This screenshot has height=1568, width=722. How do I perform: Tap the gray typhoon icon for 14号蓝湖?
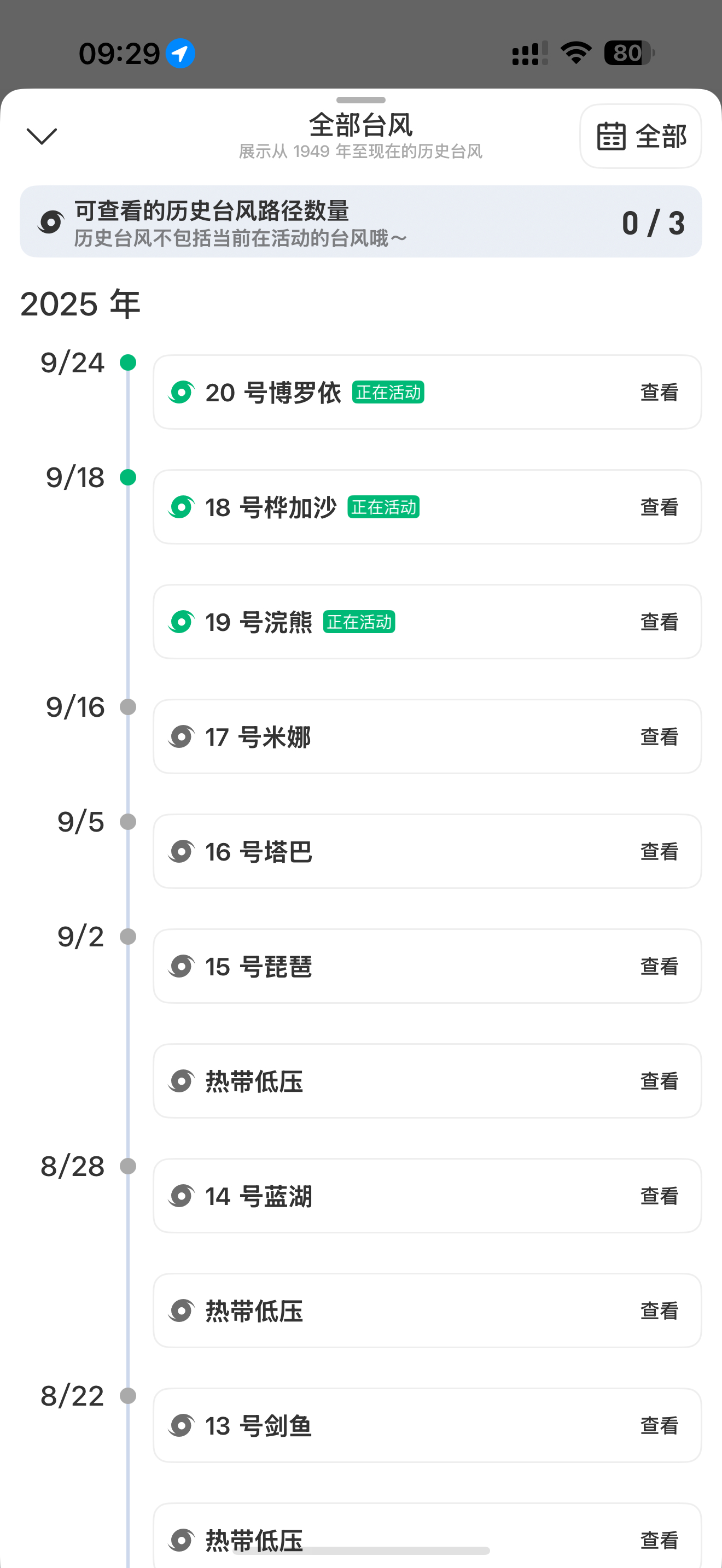tap(182, 1196)
